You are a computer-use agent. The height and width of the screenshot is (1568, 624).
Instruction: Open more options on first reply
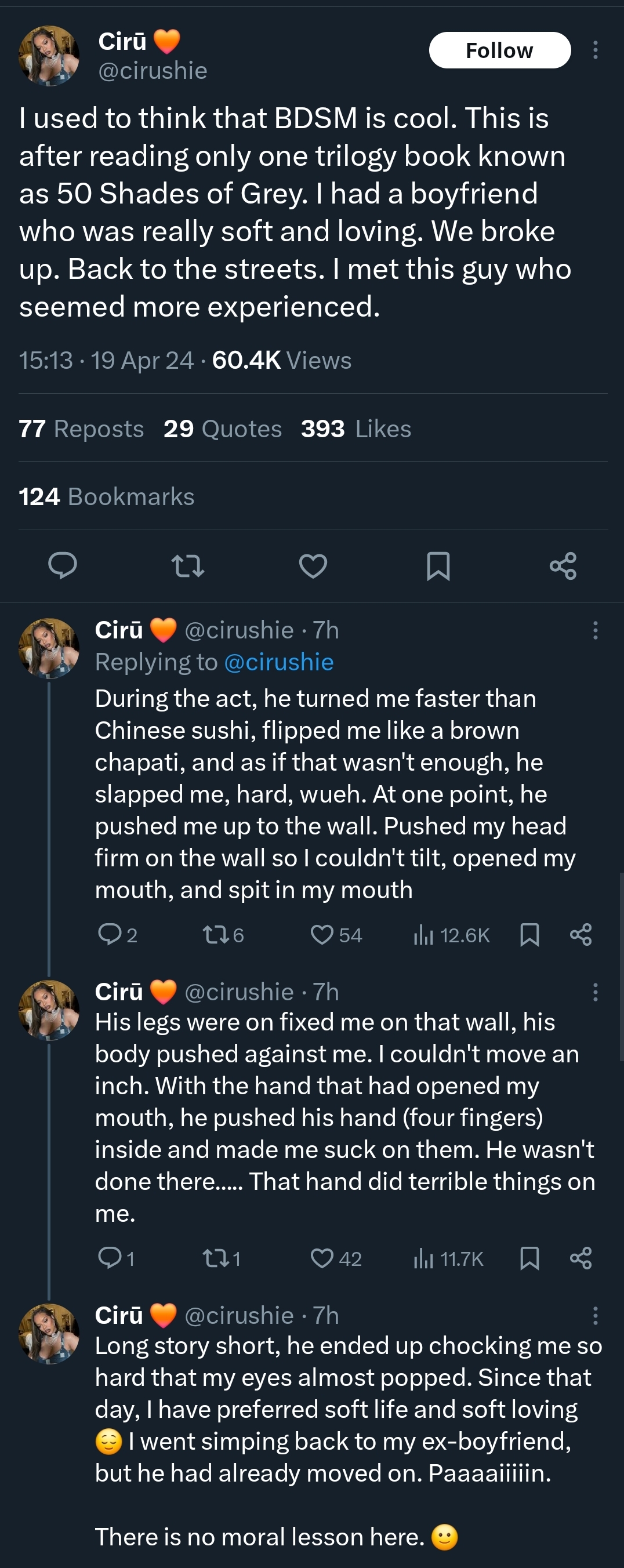(x=595, y=630)
